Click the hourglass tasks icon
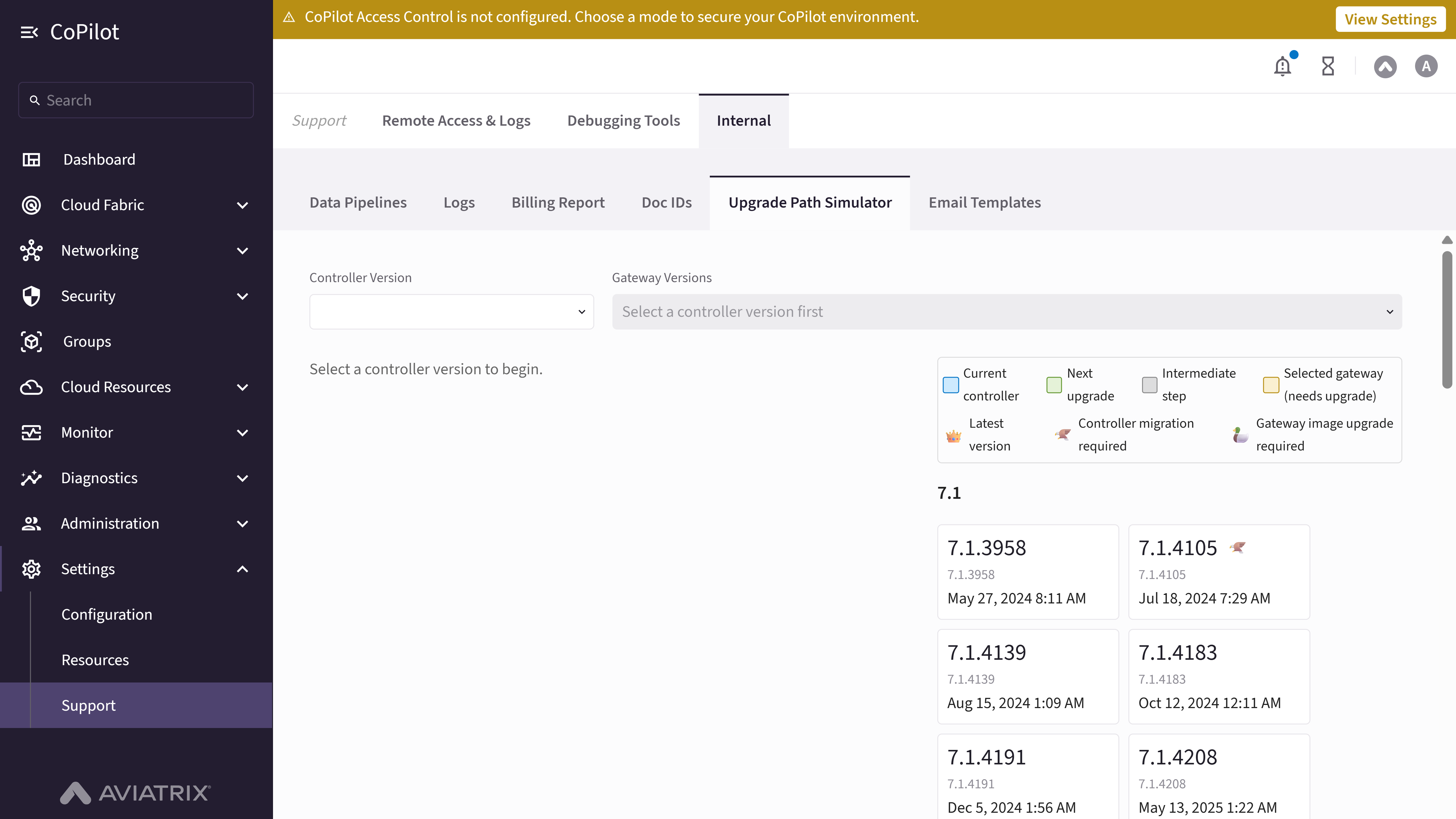1456x819 pixels. click(1328, 66)
